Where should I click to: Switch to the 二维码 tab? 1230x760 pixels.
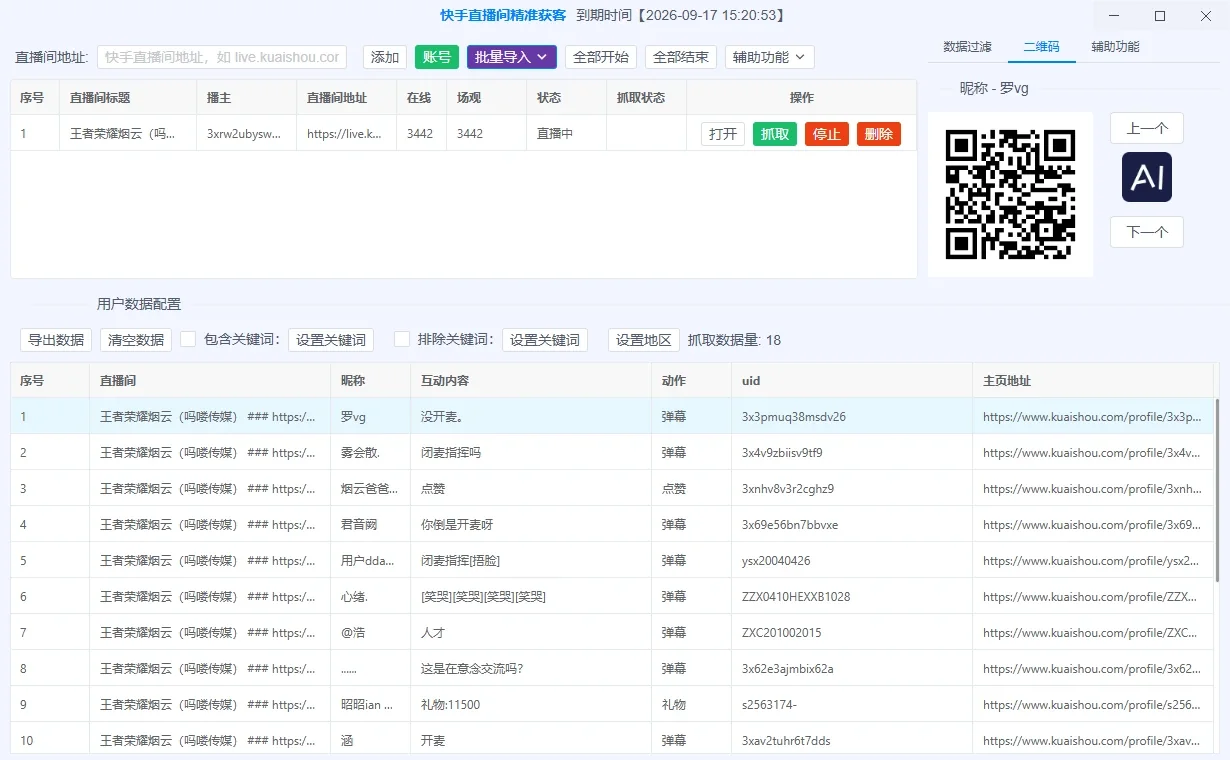(x=1041, y=47)
